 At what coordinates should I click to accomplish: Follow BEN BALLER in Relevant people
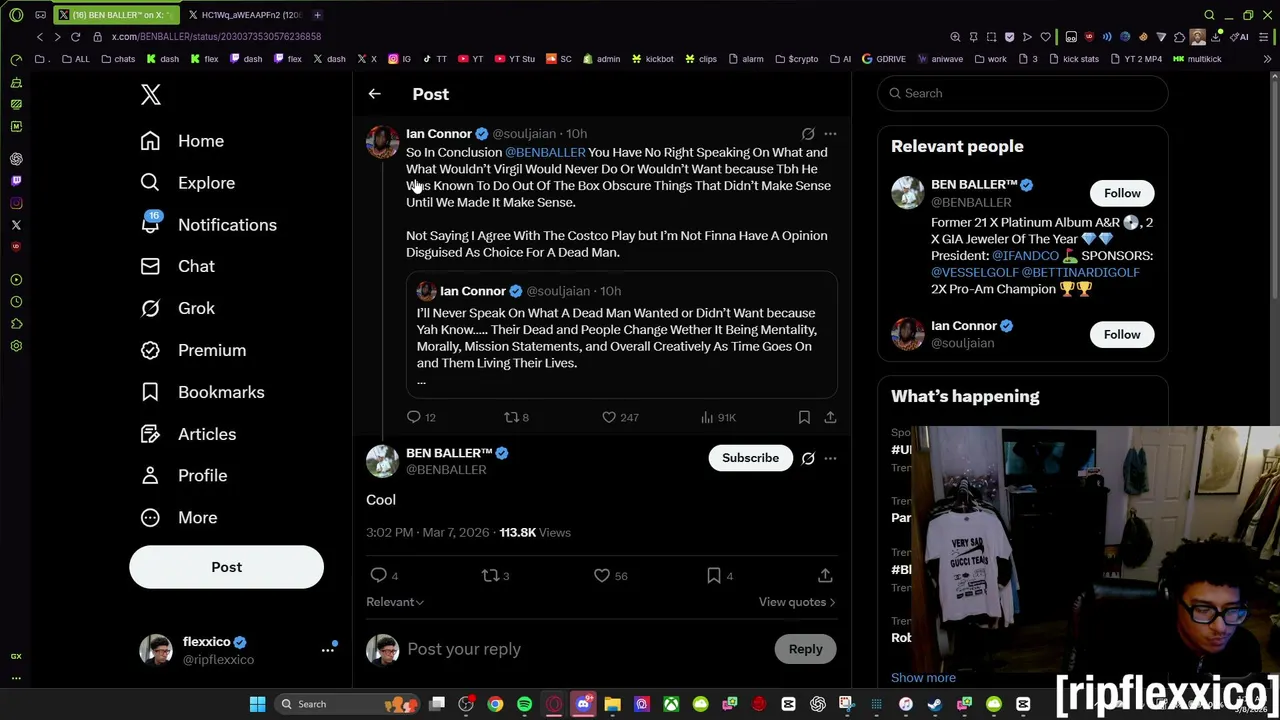coord(1122,193)
